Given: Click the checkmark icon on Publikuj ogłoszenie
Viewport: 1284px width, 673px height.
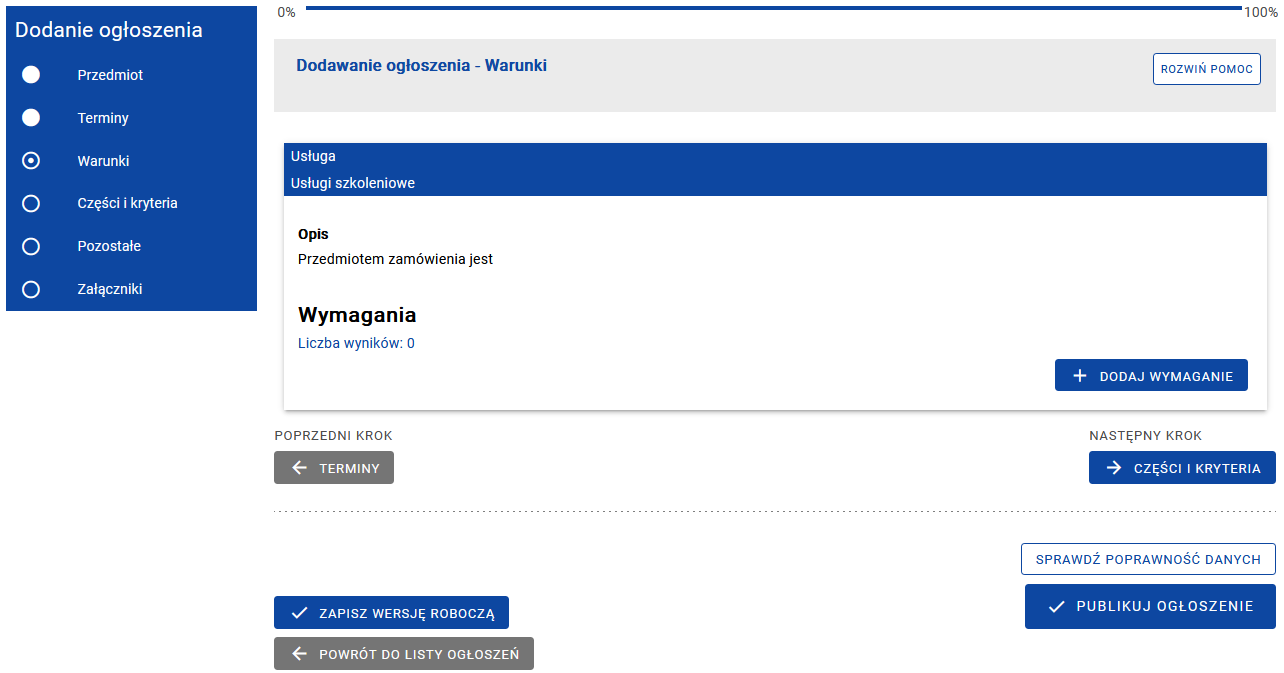Looking at the screenshot, I should tap(1056, 606).
